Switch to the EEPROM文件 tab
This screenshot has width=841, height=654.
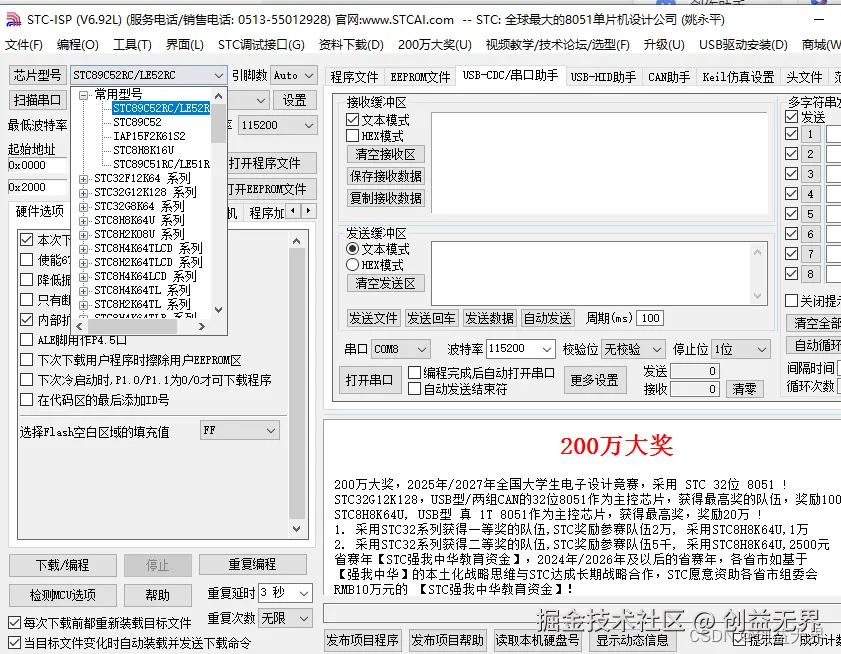[x=420, y=77]
